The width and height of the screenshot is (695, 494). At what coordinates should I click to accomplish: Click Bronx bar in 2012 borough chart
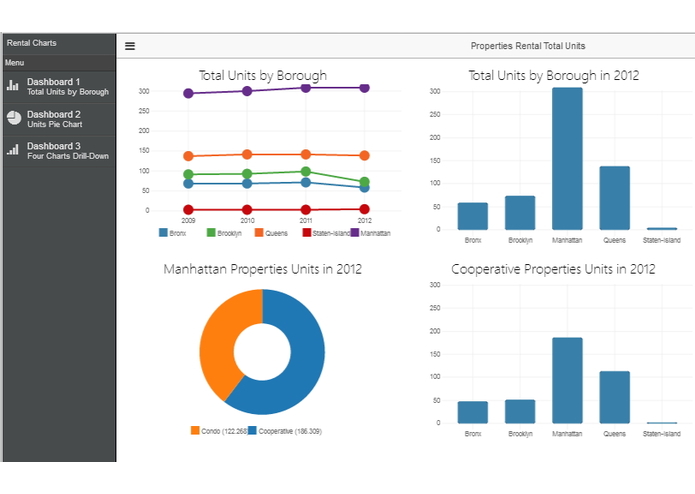(472, 216)
